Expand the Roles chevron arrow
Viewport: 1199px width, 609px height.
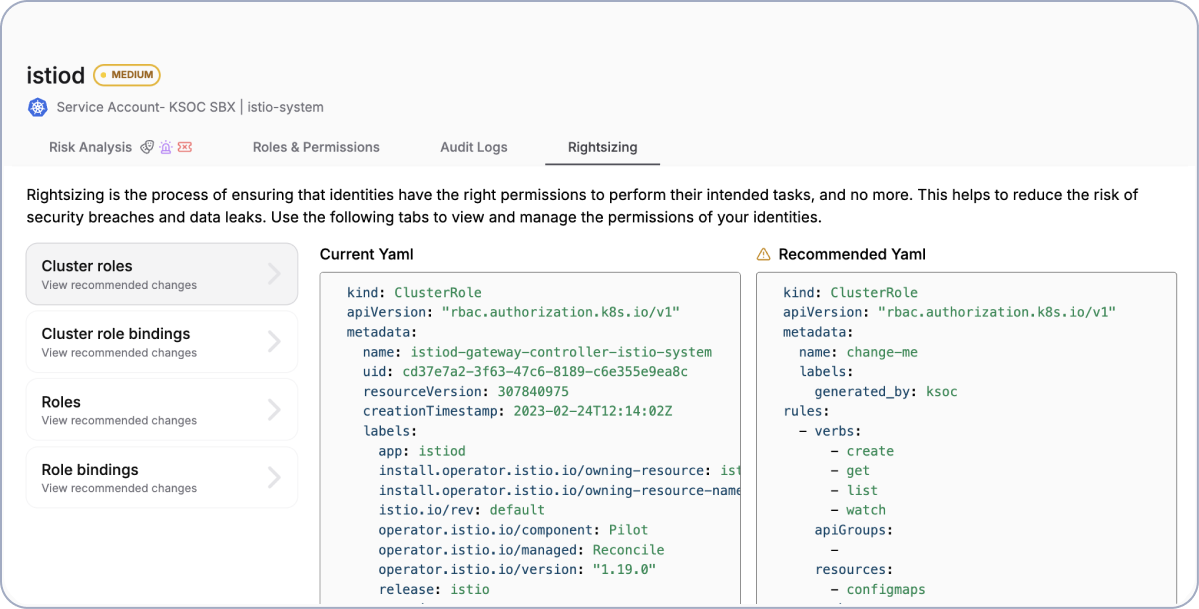pos(275,410)
